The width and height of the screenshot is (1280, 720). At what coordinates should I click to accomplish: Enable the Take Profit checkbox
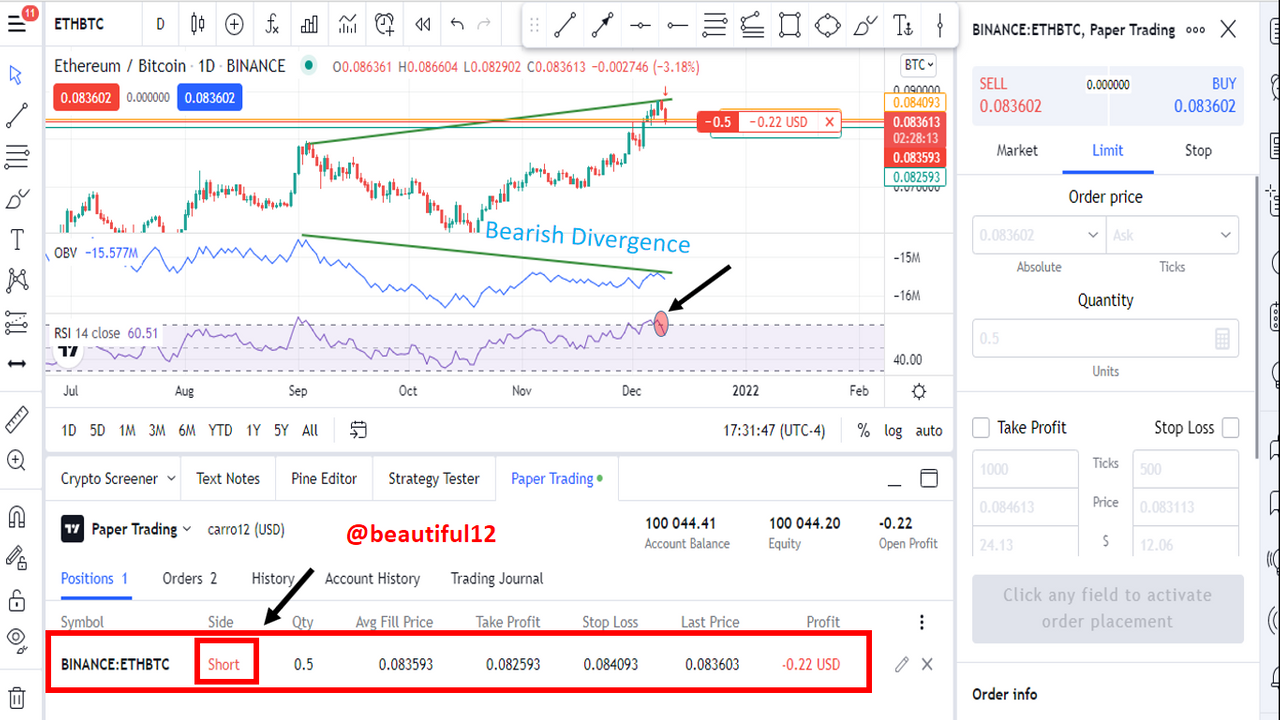tap(981, 428)
